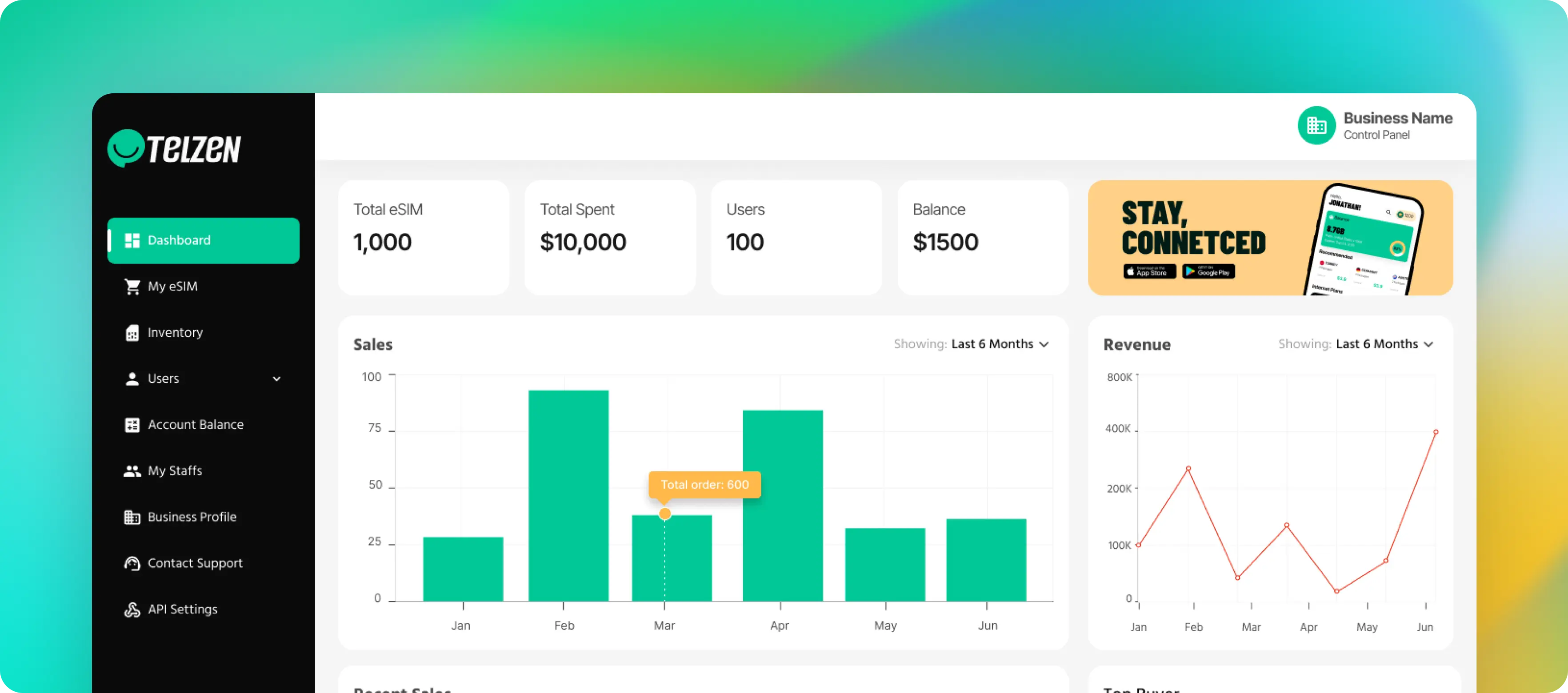1568x693 pixels.
Task: Click the My Staffs people icon
Action: coord(132,471)
